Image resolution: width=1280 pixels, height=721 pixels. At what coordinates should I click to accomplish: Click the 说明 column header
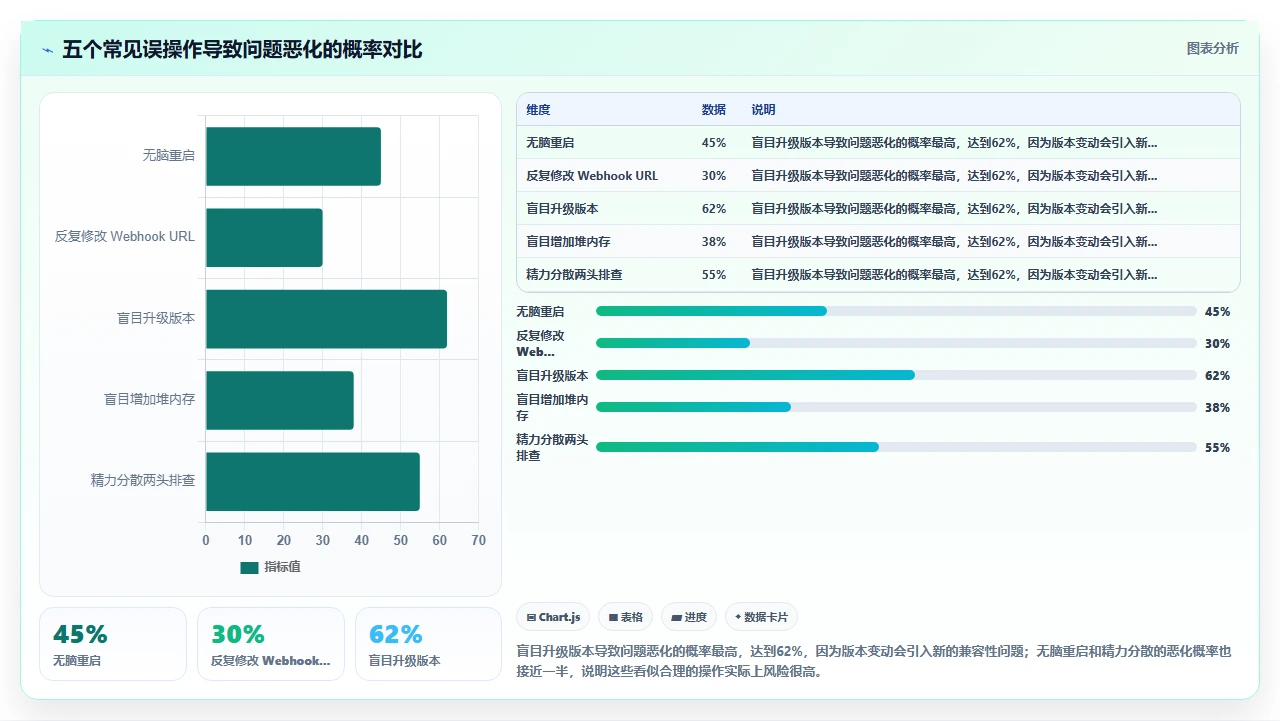point(764,110)
